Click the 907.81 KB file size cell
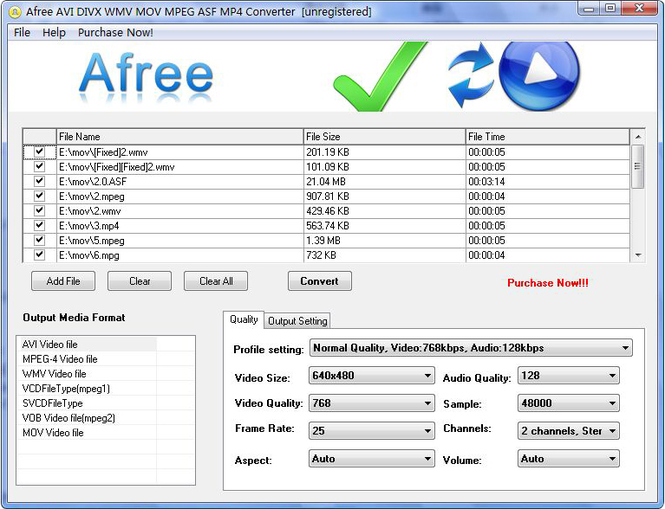665x509 pixels. [x=385, y=196]
